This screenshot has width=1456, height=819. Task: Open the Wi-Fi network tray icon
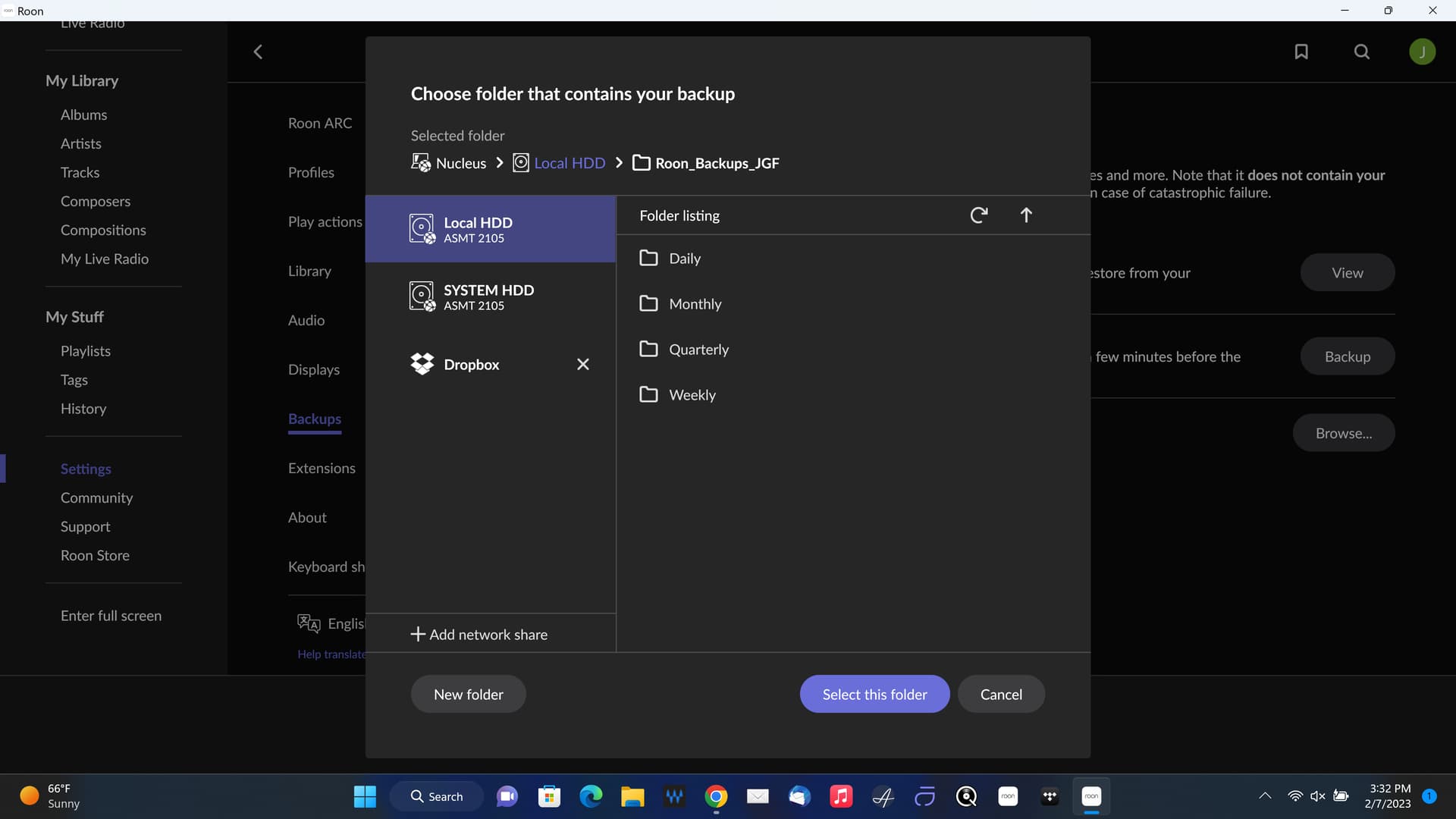(1295, 796)
